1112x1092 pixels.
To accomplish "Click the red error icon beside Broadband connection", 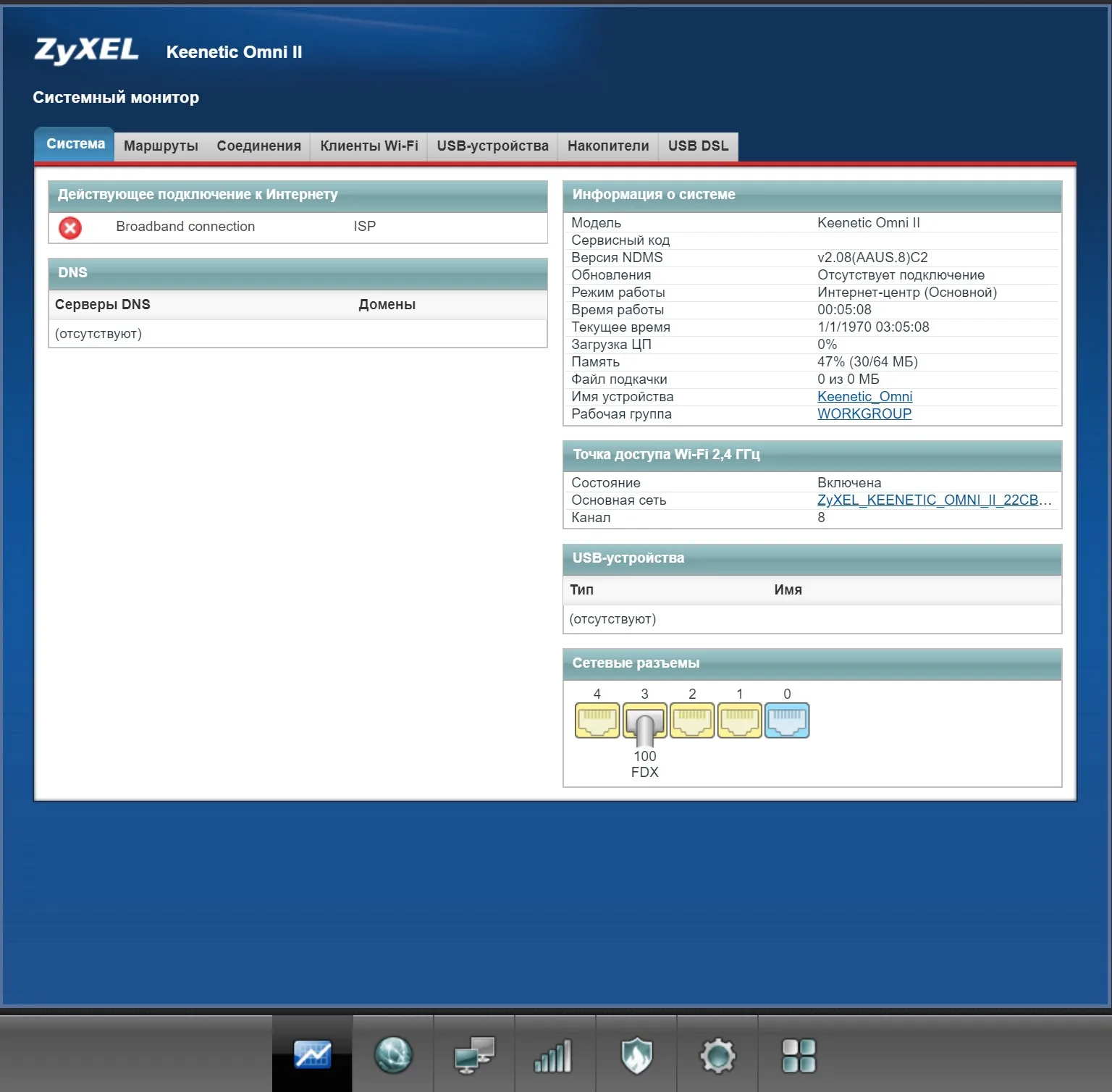I will (x=70, y=228).
